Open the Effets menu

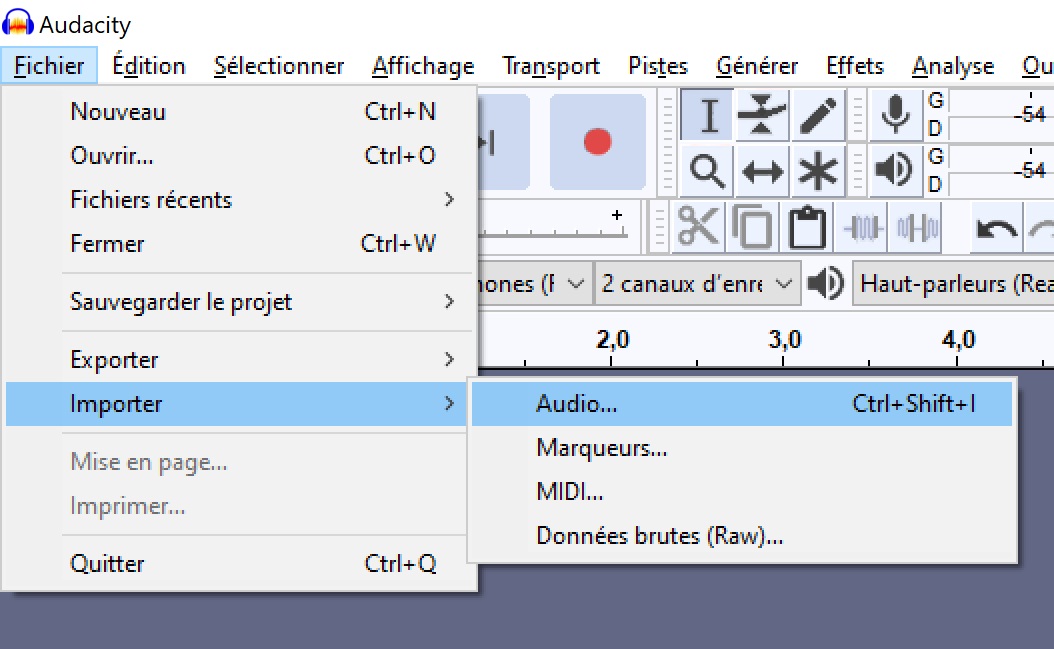click(854, 66)
